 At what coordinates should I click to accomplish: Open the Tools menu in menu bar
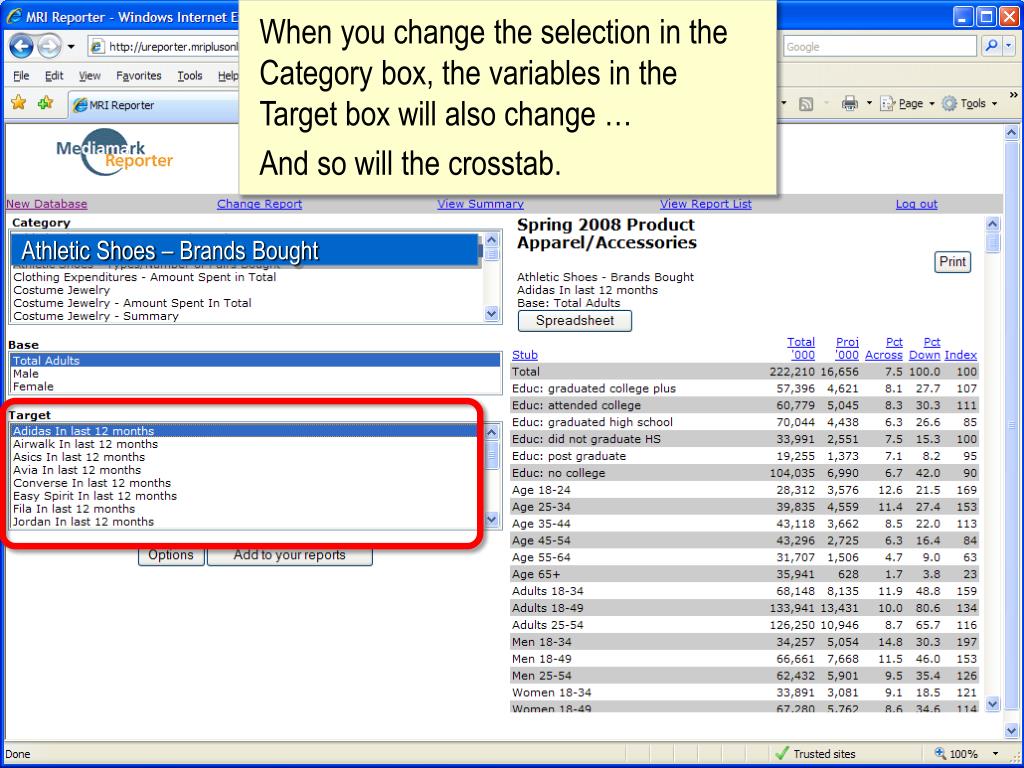coord(189,76)
